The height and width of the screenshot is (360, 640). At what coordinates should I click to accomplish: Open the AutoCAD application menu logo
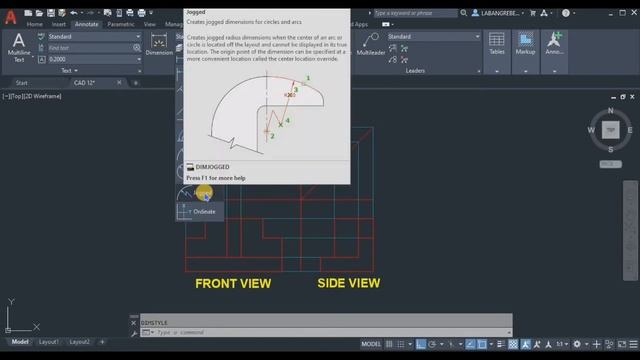tap(11, 17)
